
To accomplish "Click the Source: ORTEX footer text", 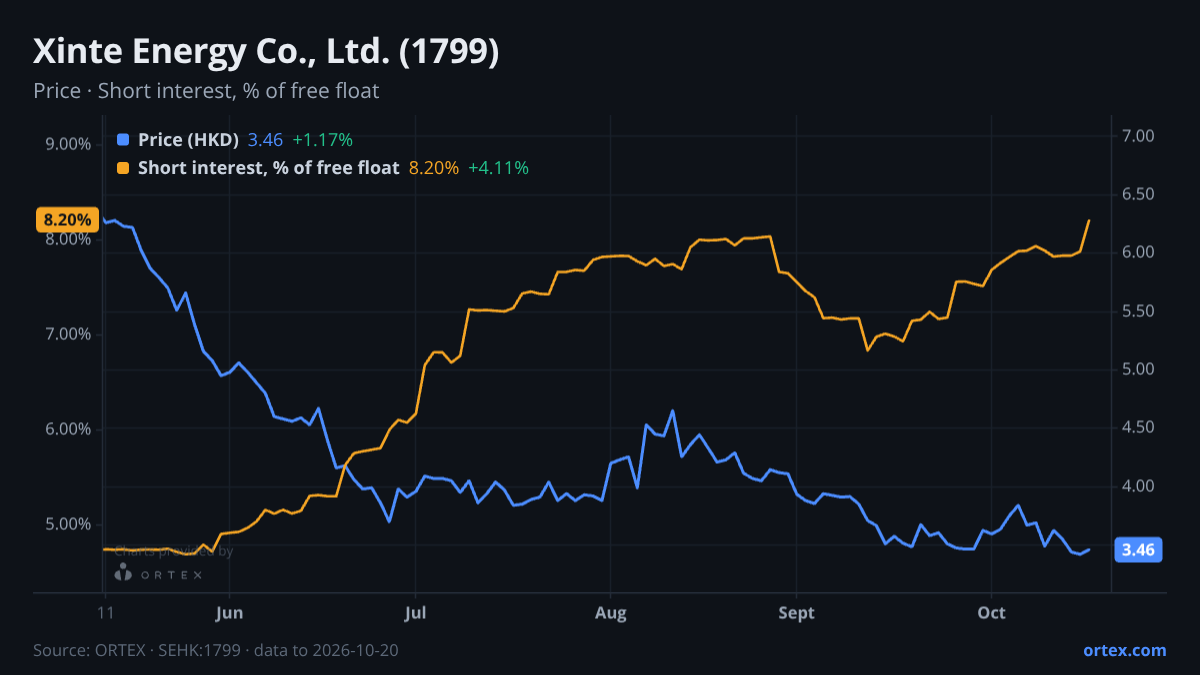I will tap(215, 650).
